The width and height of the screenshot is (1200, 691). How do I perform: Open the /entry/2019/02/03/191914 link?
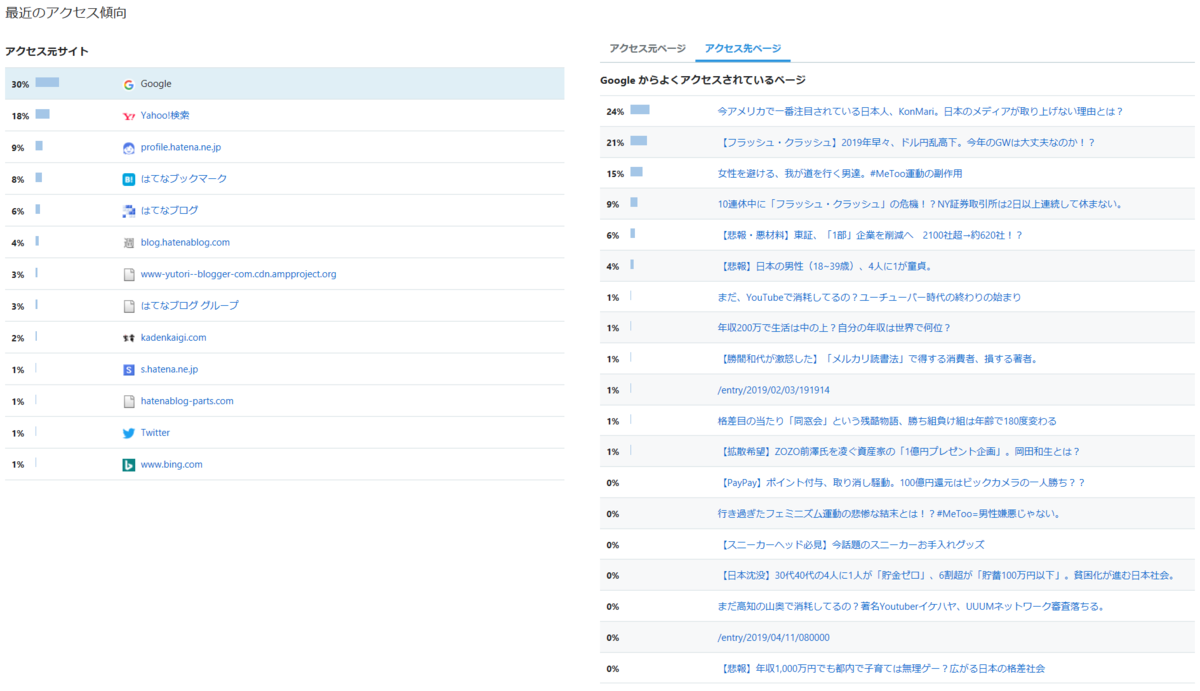[x=774, y=390]
